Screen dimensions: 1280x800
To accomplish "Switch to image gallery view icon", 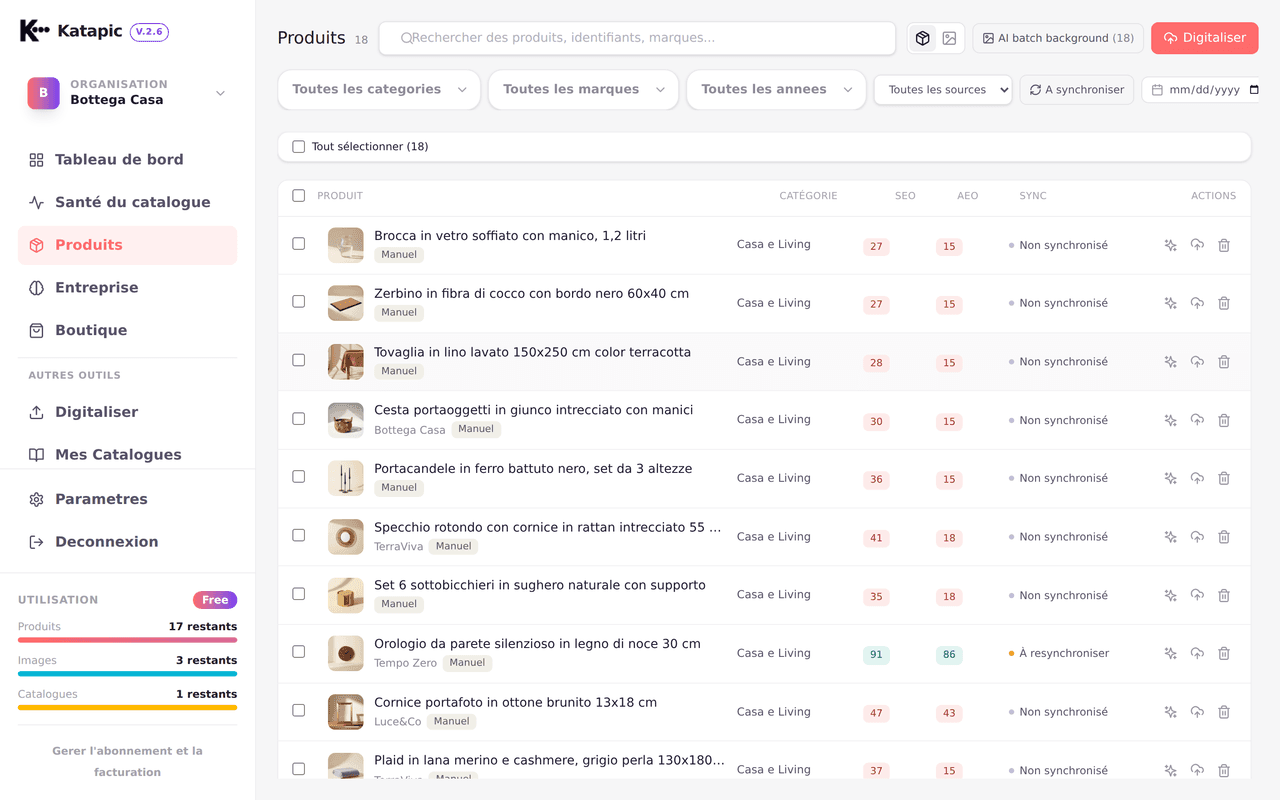I will tap(949, 38).
